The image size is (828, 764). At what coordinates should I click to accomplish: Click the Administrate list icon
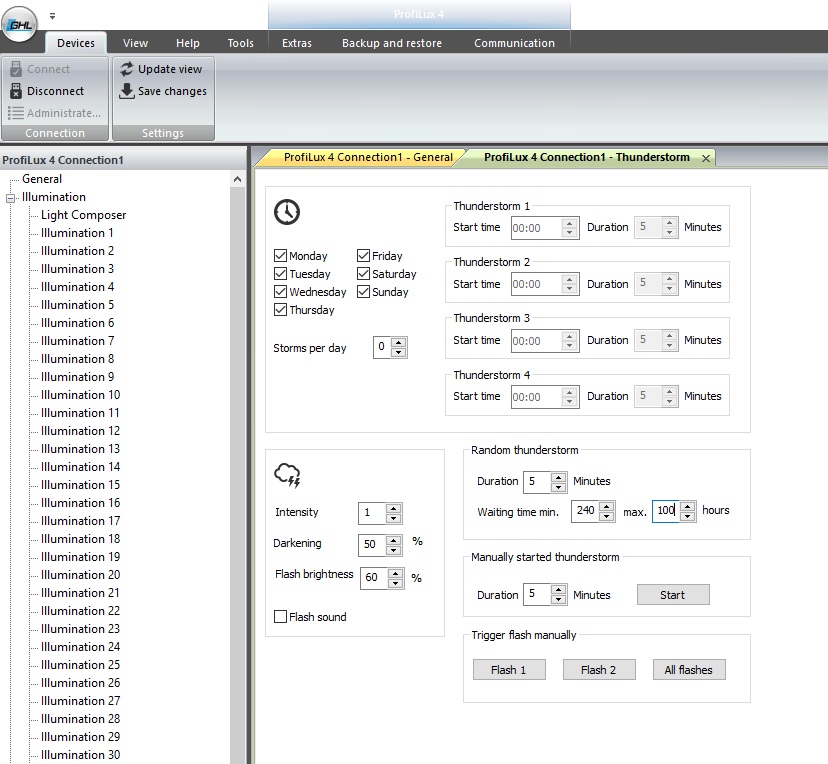[16, 113]
